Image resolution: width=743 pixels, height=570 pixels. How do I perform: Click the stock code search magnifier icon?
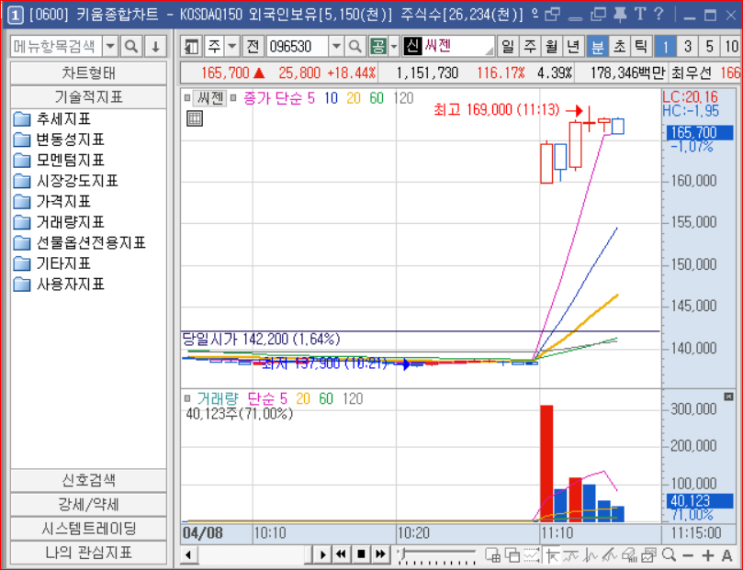click(x=354, y=47)
